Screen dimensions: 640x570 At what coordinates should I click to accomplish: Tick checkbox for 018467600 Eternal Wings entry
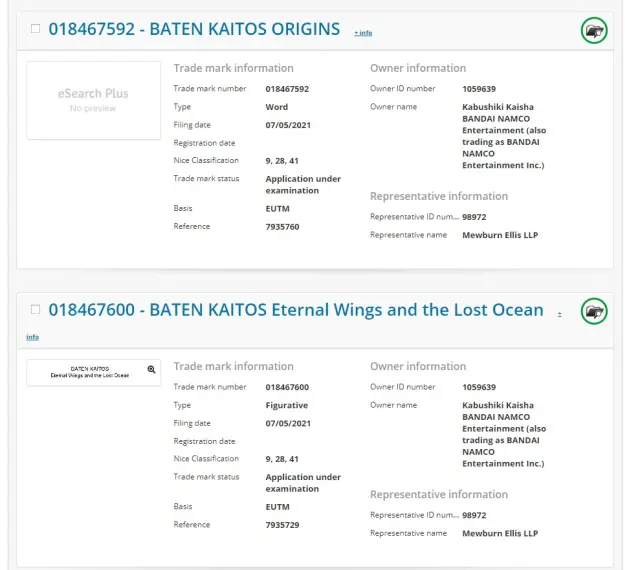point(36,309)
